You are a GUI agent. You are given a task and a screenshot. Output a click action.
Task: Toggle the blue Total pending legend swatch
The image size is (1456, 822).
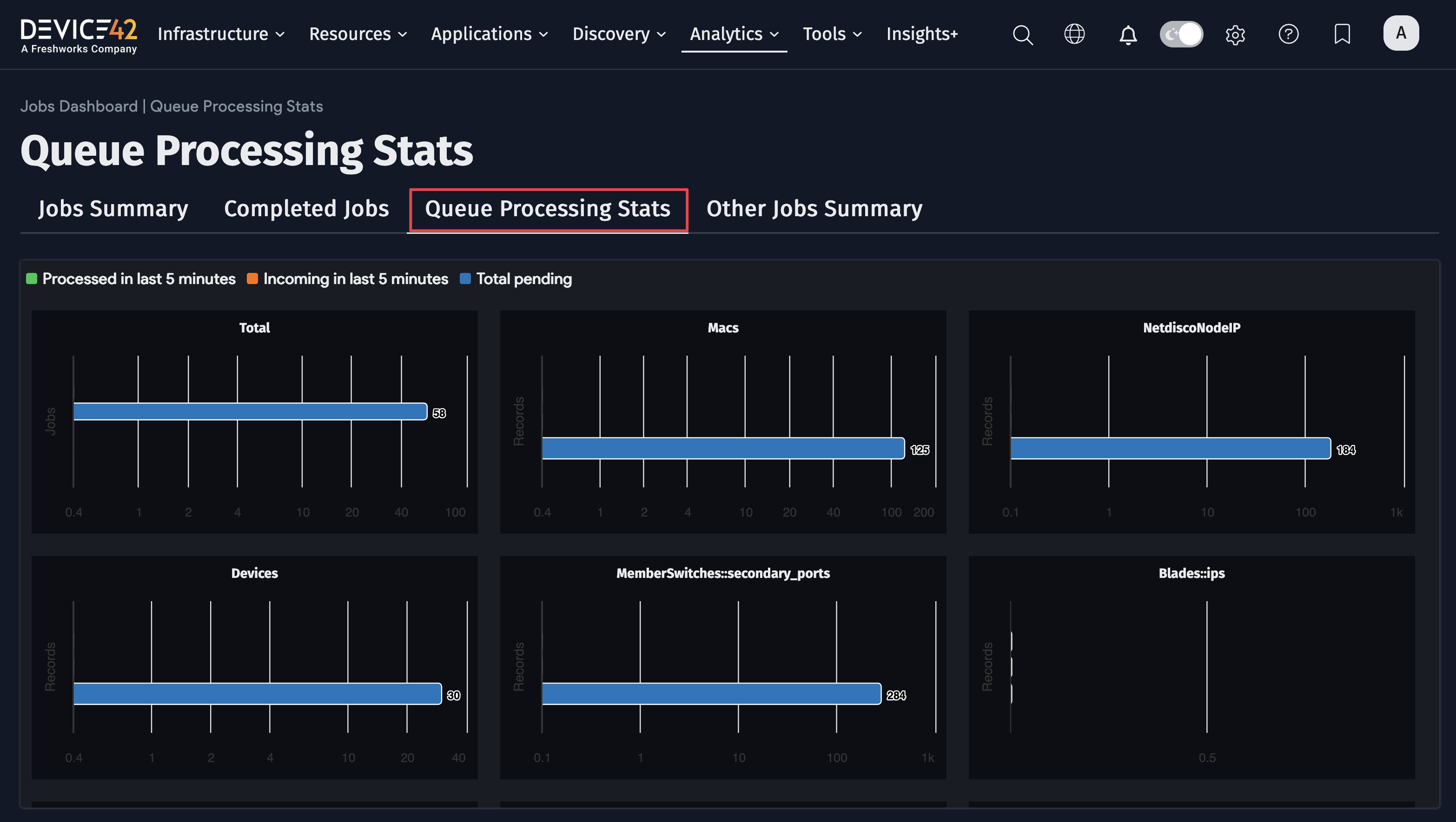pyautogui.click(x=465, y=278)
